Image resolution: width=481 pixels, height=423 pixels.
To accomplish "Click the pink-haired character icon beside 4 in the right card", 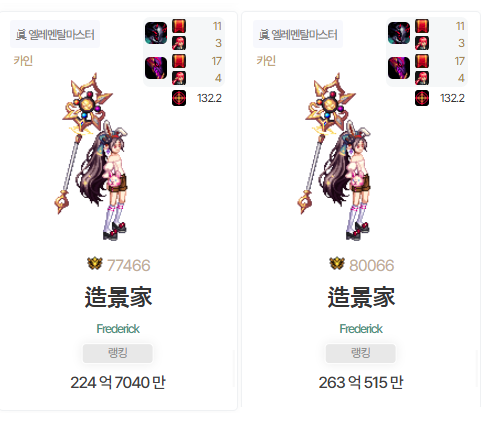I will pyautogui.click(x=422, y=78).
